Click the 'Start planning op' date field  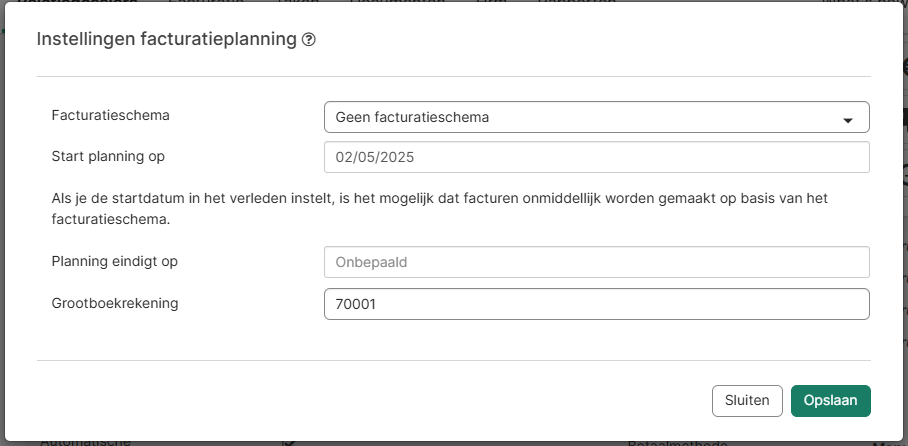(x=596, y=157)
